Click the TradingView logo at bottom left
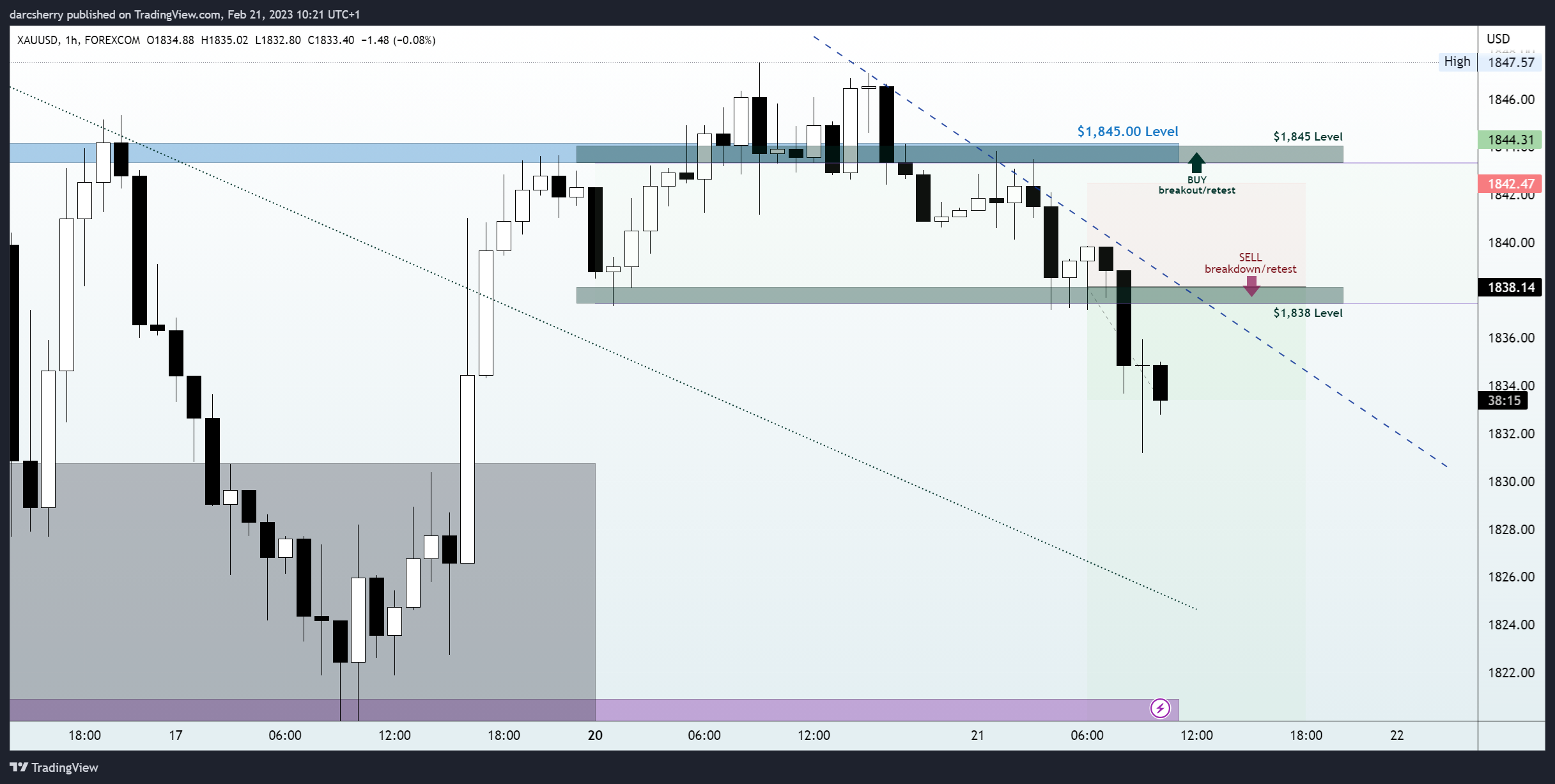 (54, 767)
